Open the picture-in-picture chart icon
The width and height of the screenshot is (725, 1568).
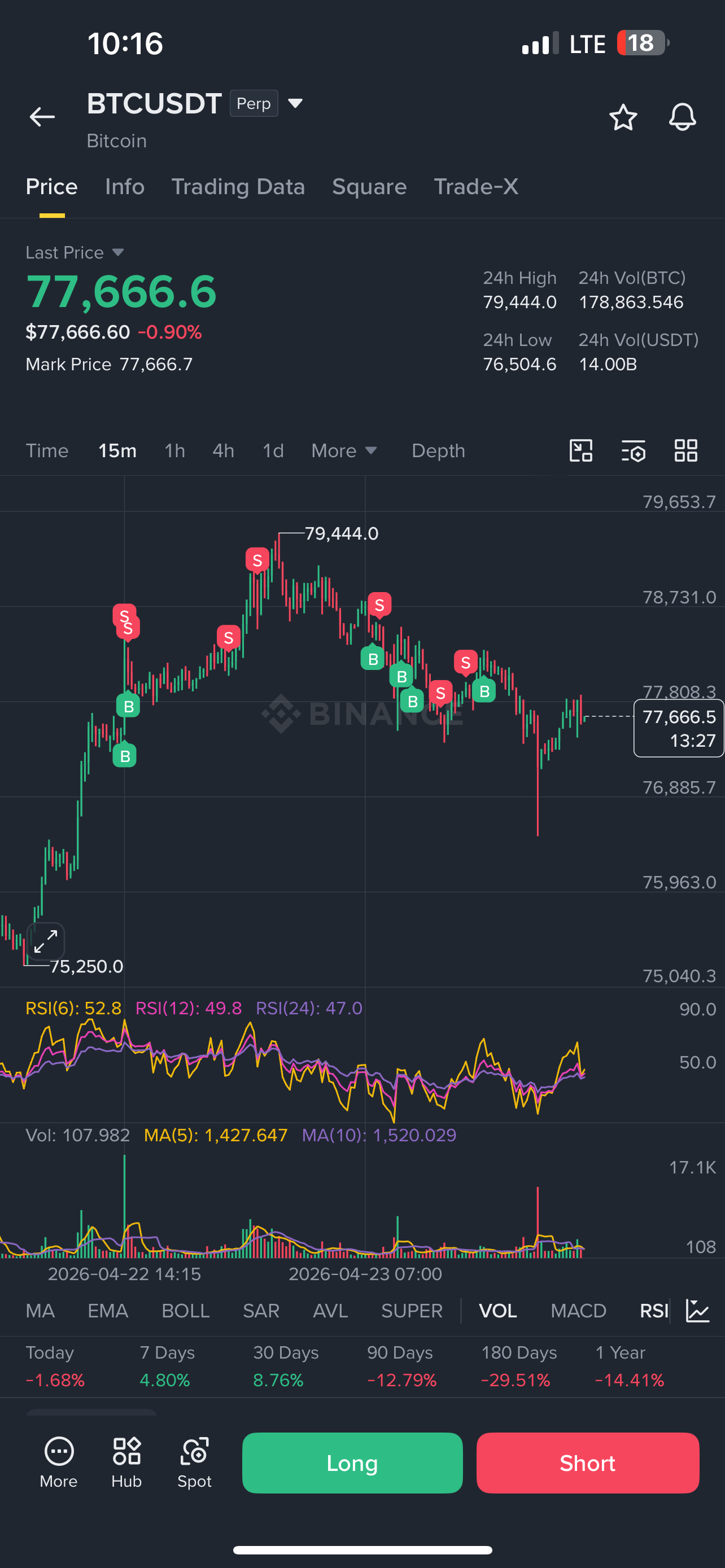tap(580, 450)
